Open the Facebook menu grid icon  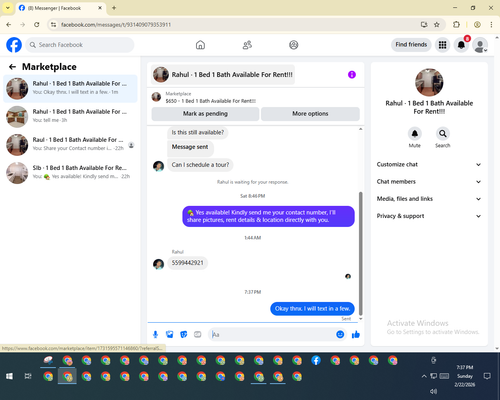(x=442, y=45)
